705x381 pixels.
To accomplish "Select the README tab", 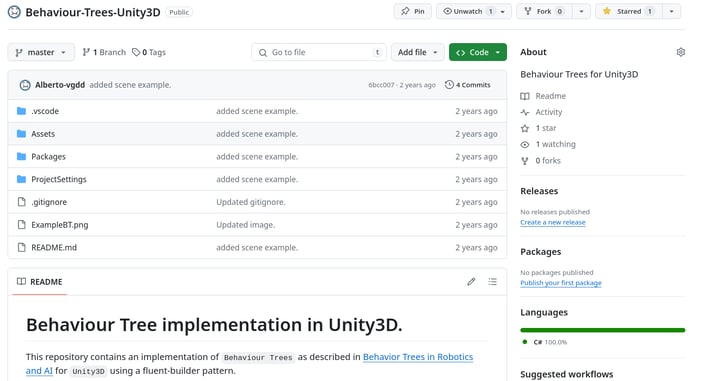I will click(x=40, y=282).
